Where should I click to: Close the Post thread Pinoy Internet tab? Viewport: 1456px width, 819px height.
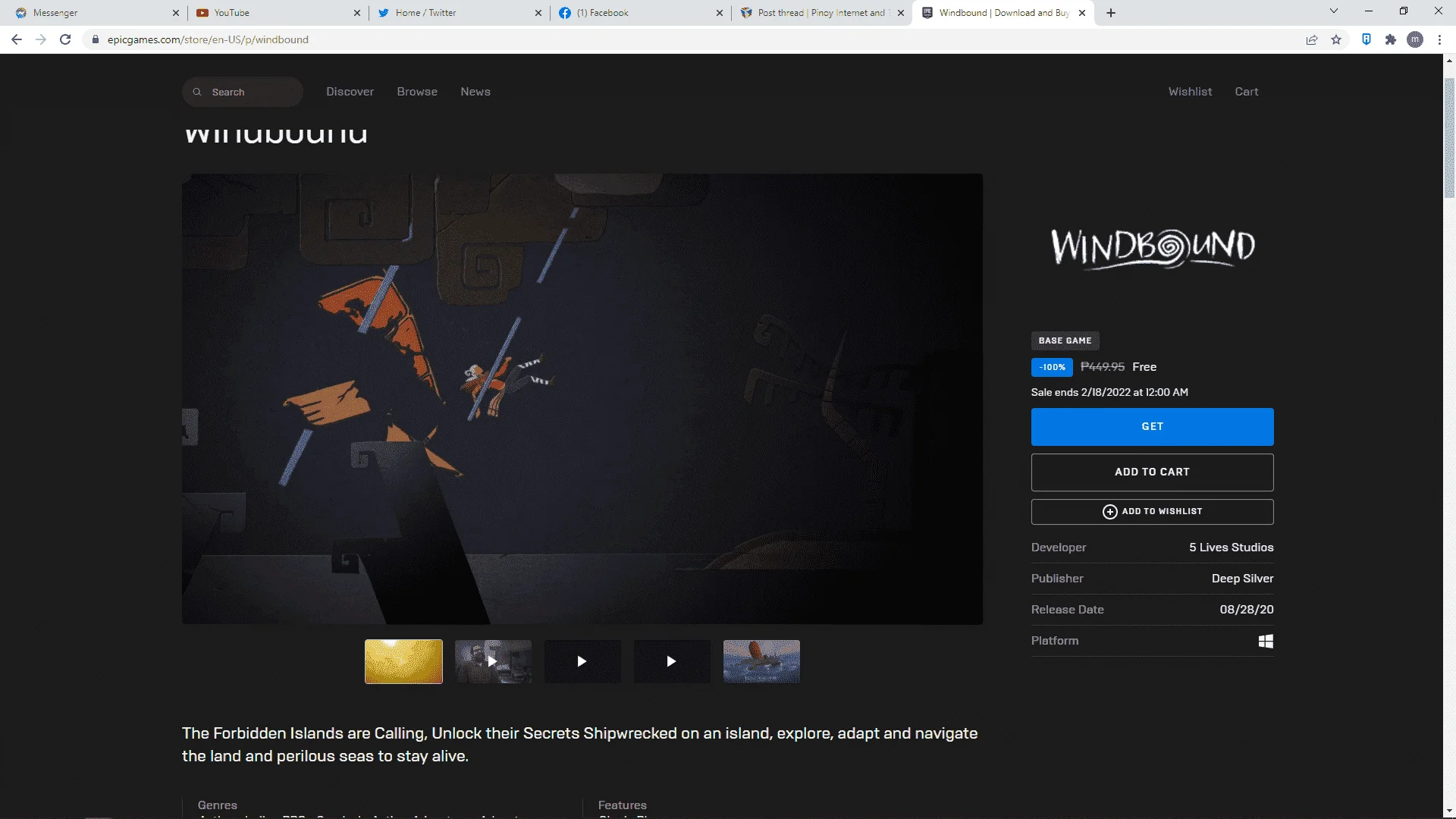pos(901,13)
